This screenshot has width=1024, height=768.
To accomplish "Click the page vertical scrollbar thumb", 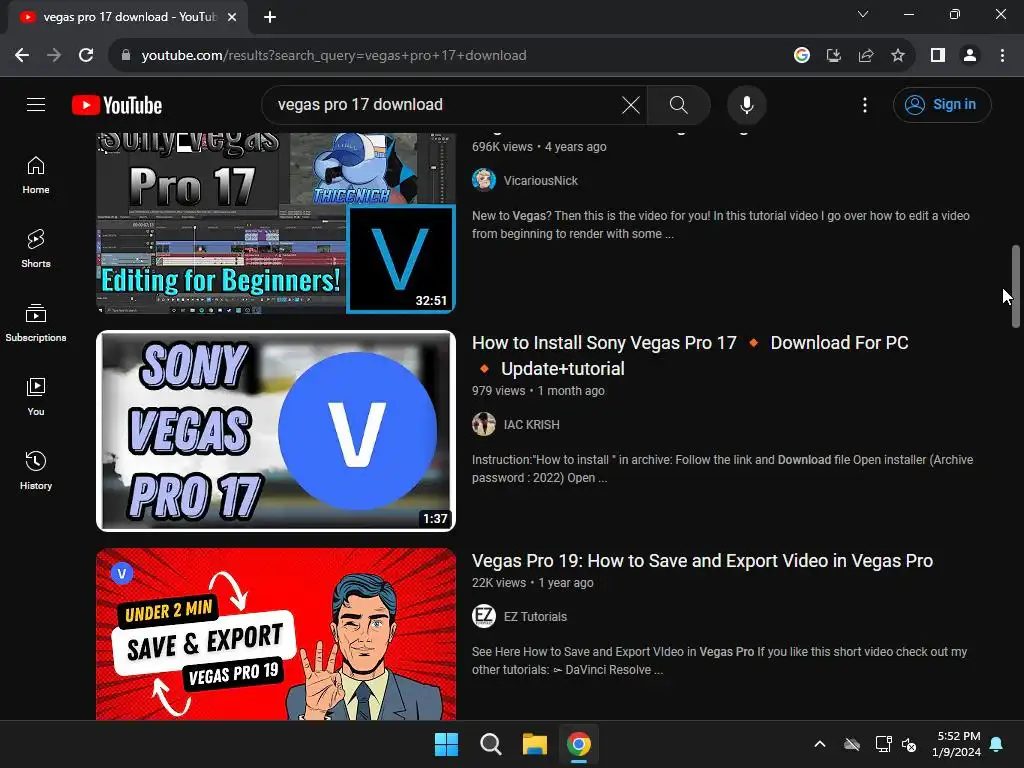I will tap(1016, 286).
